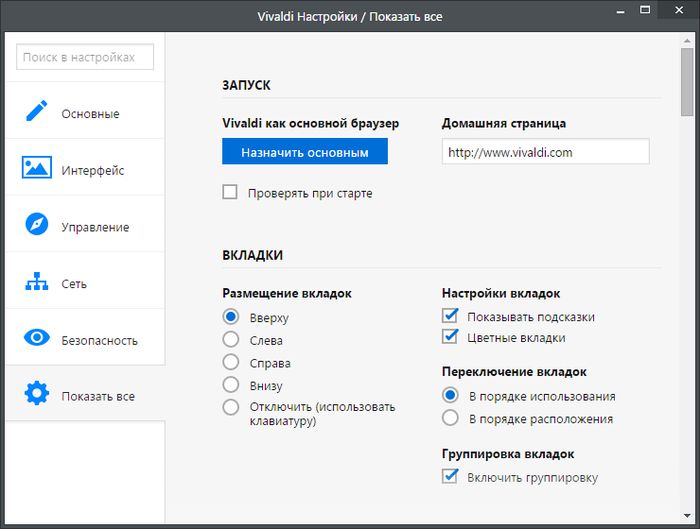Toggle Цветные вкладки checkbox

click(449, 337)
